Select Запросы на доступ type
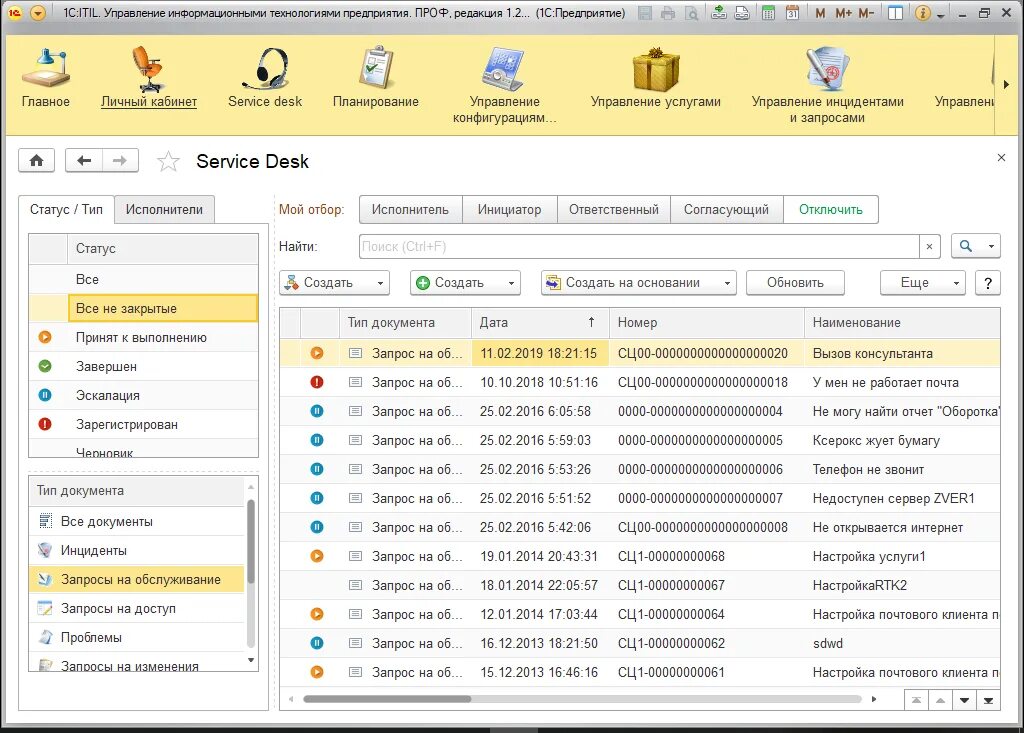This screenshot has width=1024, height=733. (x=136, y=608)
